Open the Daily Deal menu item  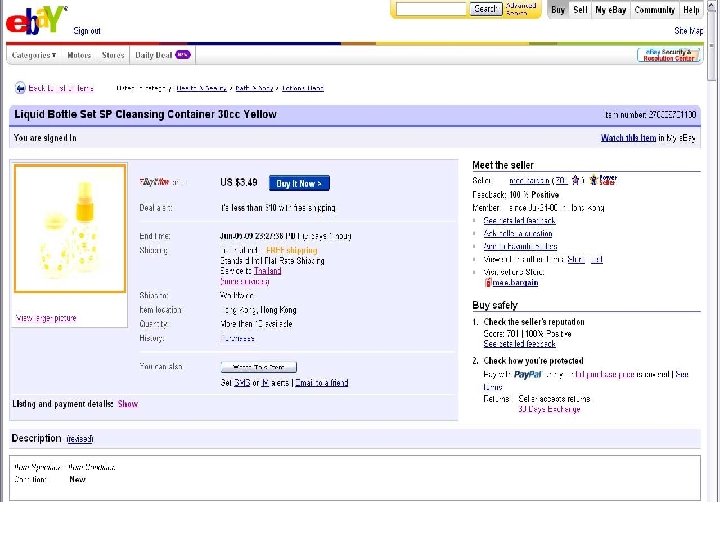[x=154, y=55]
